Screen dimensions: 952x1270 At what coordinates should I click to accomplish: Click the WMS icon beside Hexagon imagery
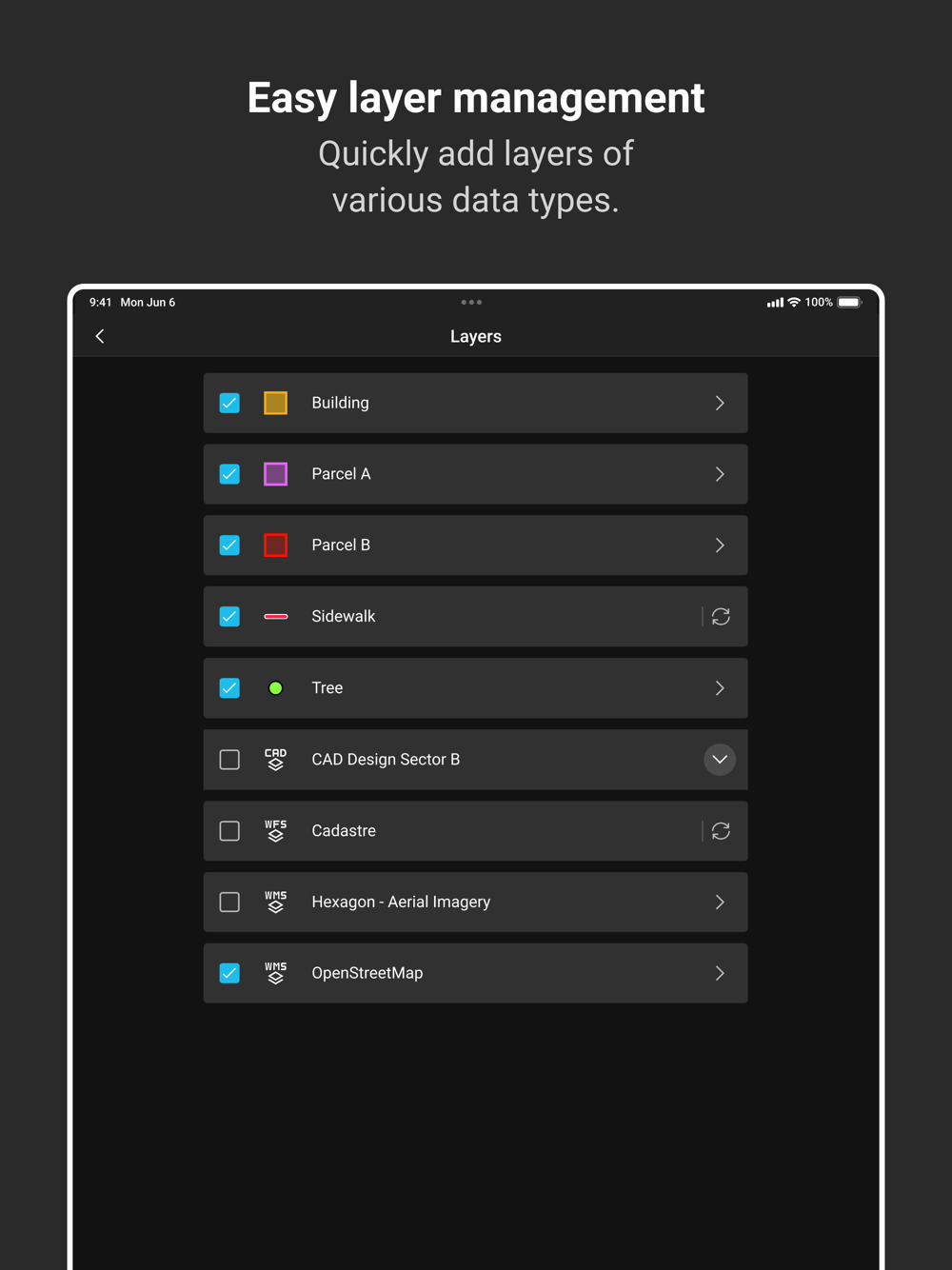(275, 903)
